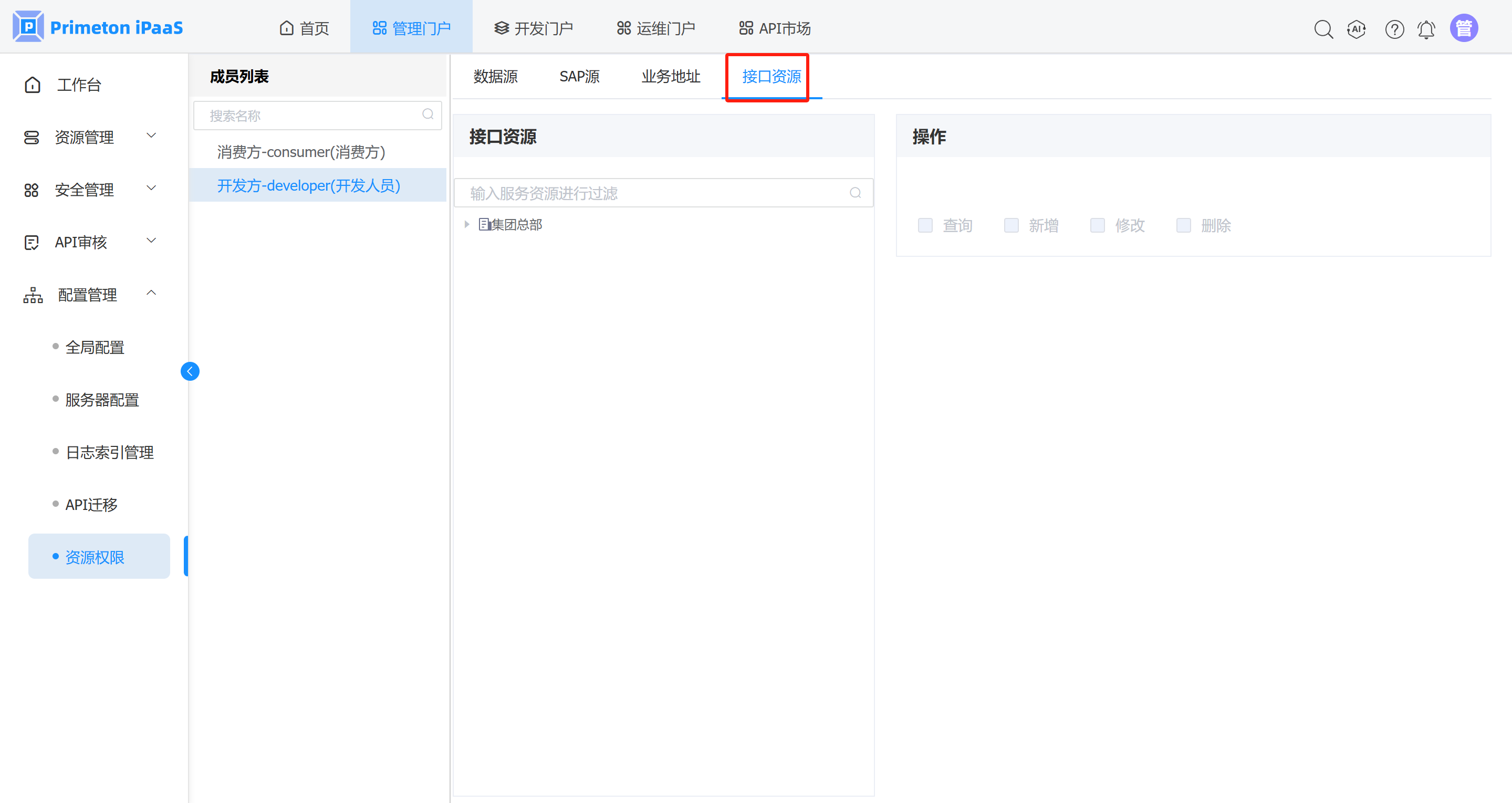The image size is (1512, 803).
Task: Select 消费方-consumer(消费方) member
Action: coord(300,152)
